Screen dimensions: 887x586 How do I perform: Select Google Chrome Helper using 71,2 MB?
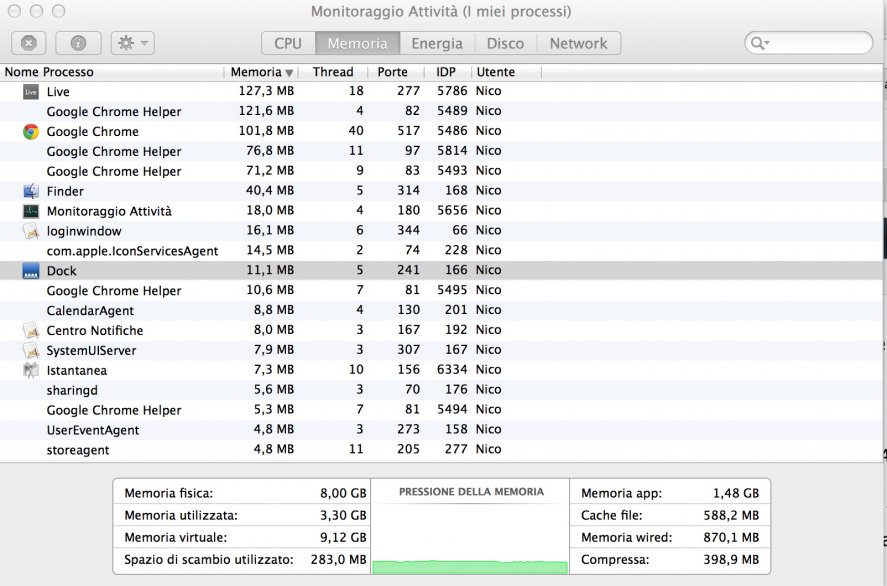tap(114, 171)
